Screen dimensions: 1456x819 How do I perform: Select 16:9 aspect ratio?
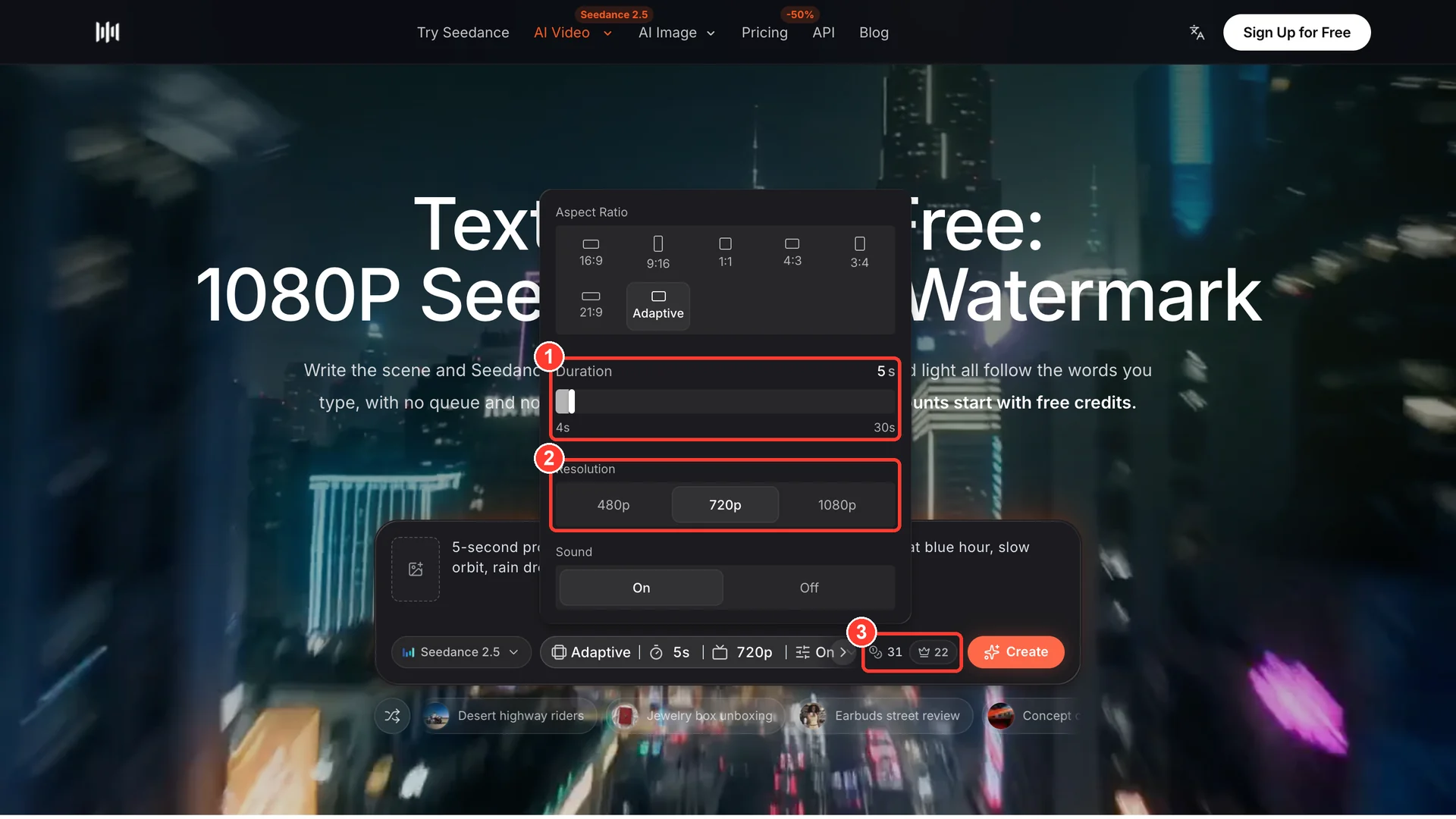pos(591,253)
